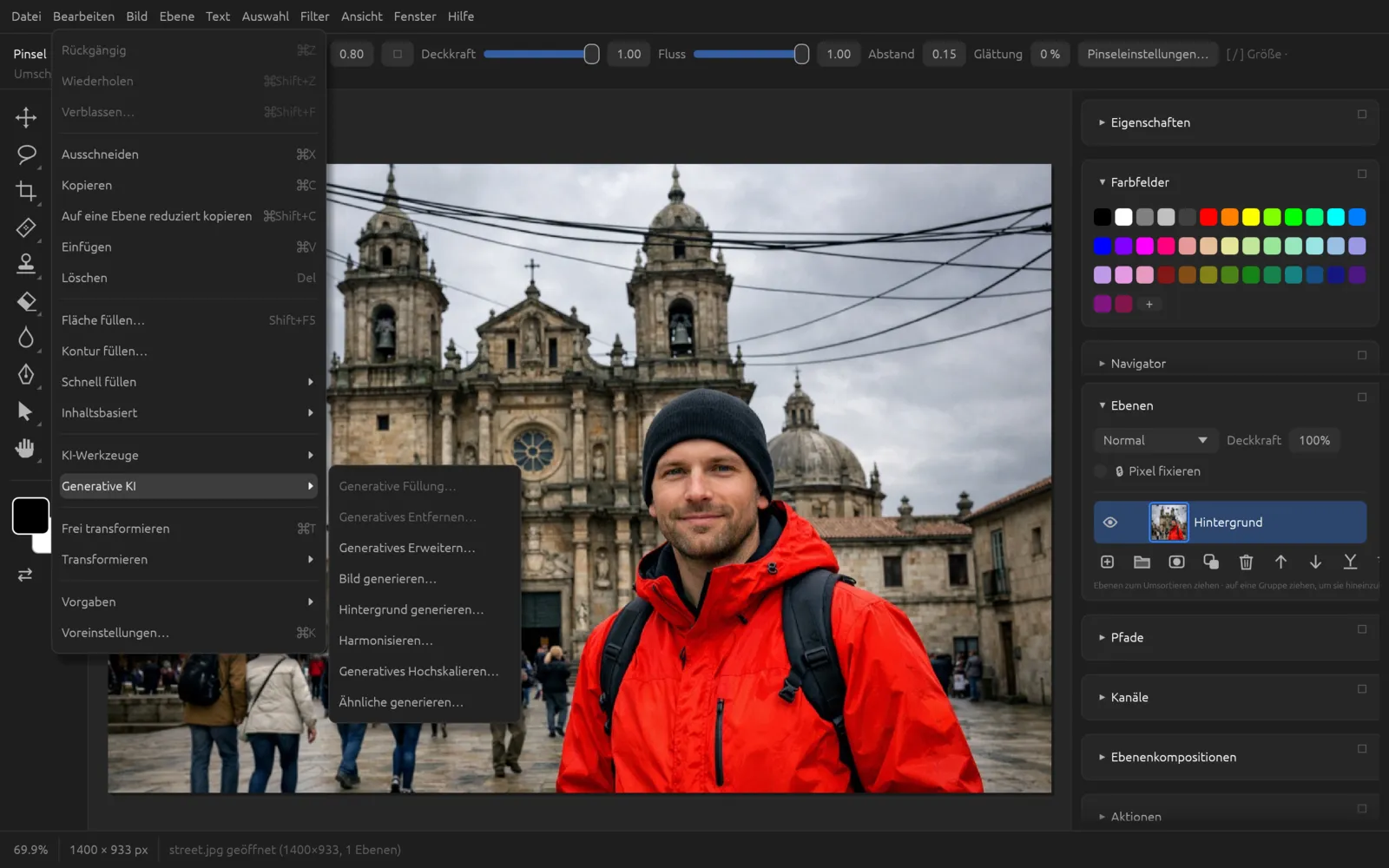
Task: Add a new swatch with plus button
Action: pos(1149,305)
